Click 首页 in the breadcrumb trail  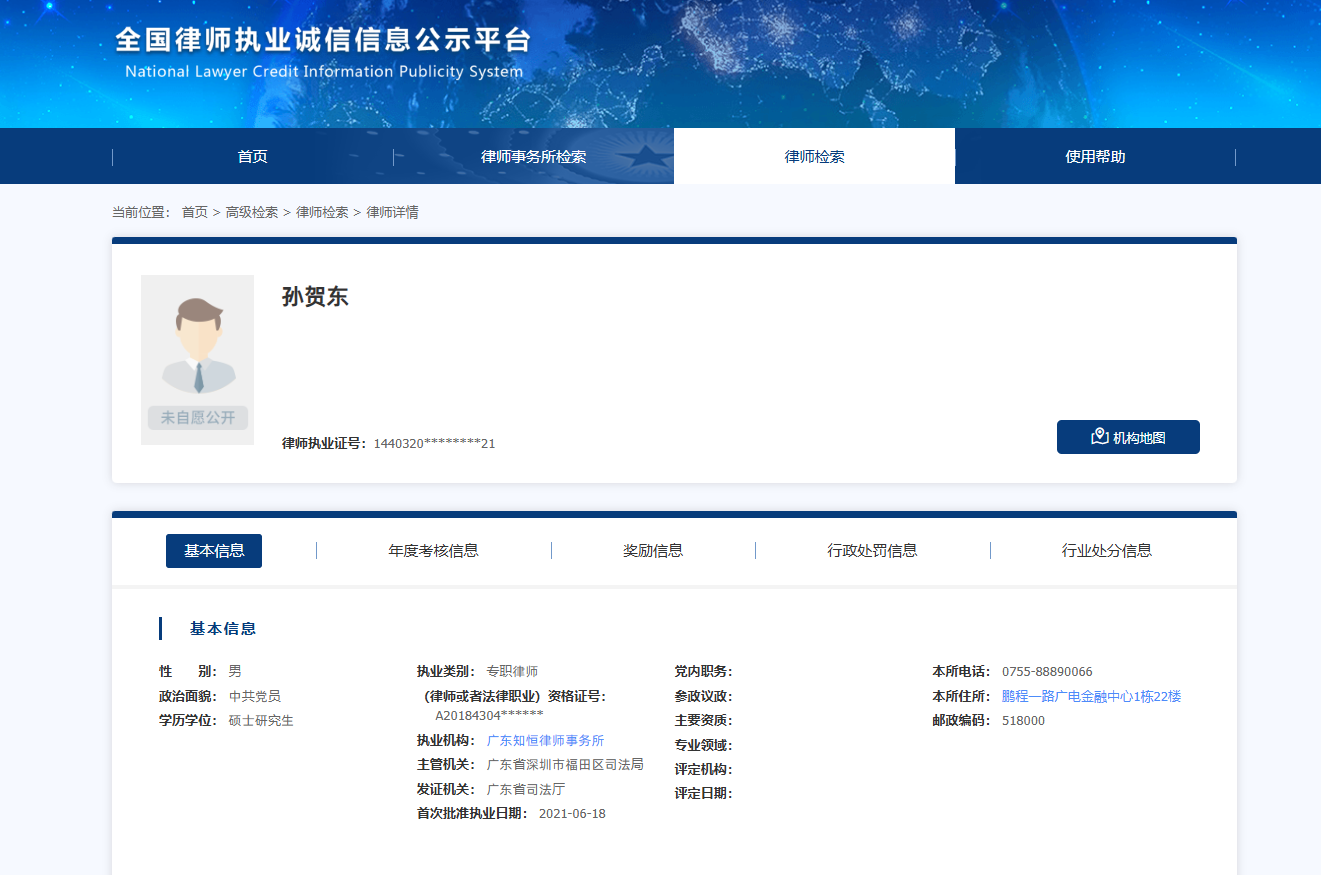(x=194, y=213)
